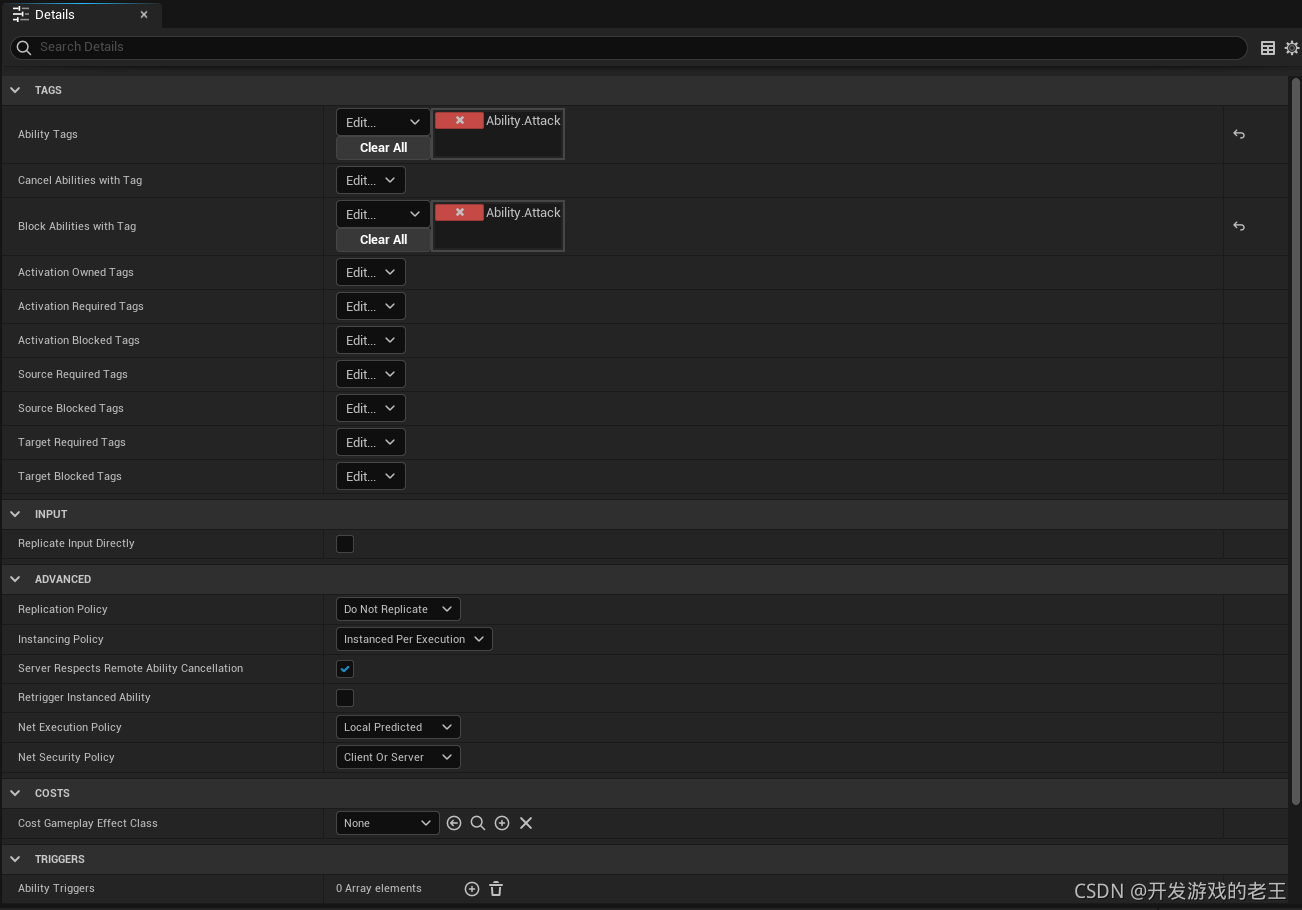The image size is (1302, 910).
Task: Uncheck Server Respects Remote Ability Cancellation
Action: point(345,669)
